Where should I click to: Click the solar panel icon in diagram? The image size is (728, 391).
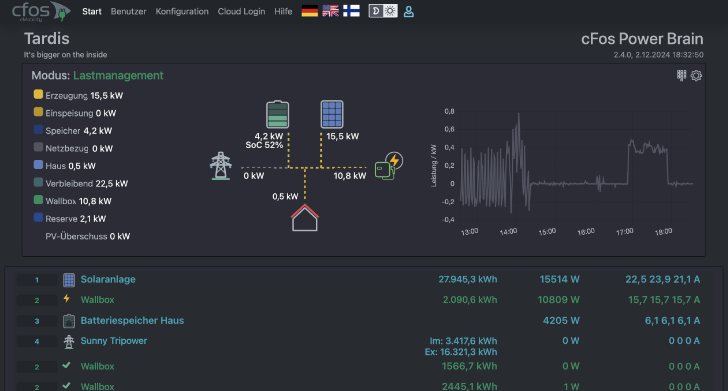click(x=332, y=114)
